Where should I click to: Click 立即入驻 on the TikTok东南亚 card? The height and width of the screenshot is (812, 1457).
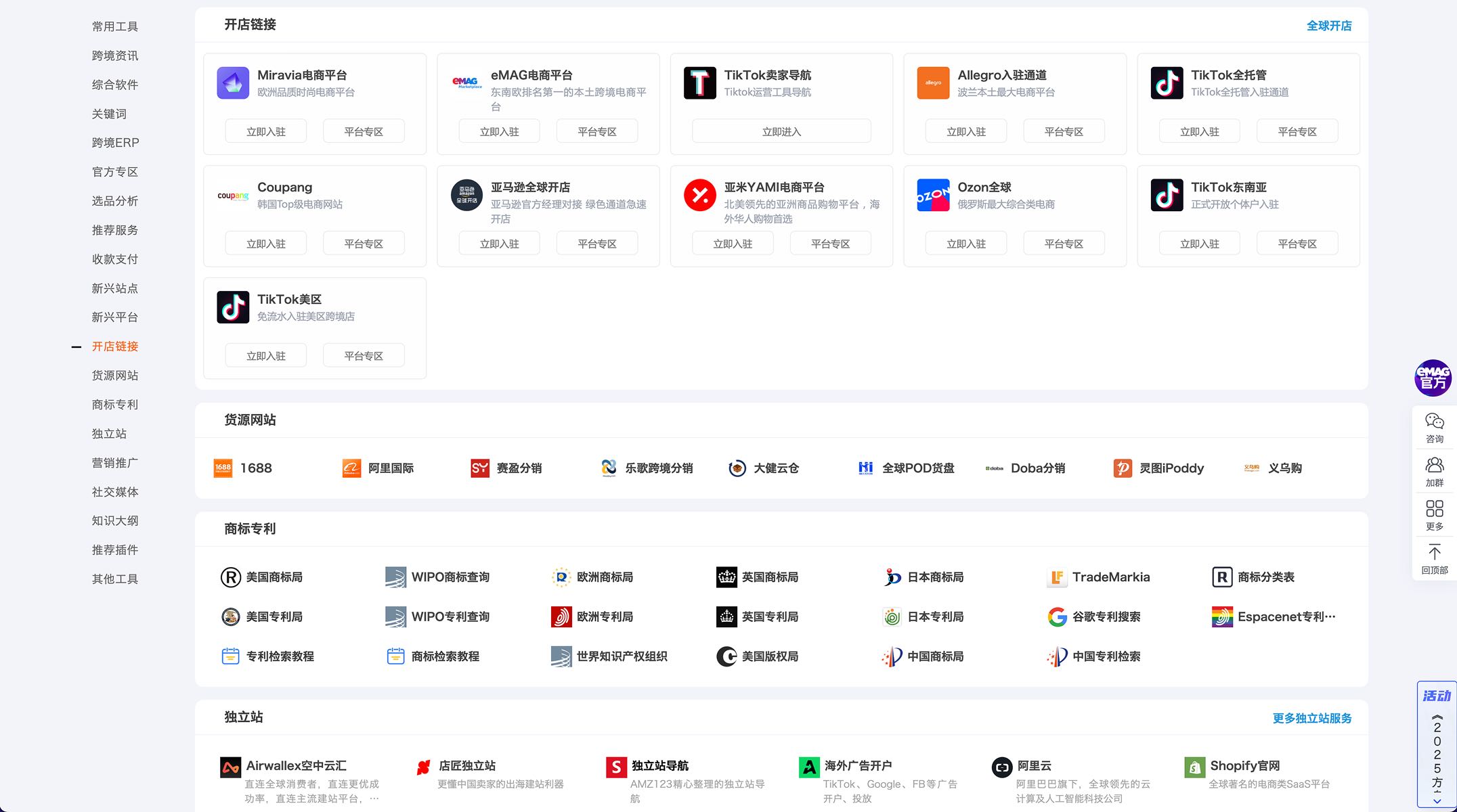point(1200,244)
